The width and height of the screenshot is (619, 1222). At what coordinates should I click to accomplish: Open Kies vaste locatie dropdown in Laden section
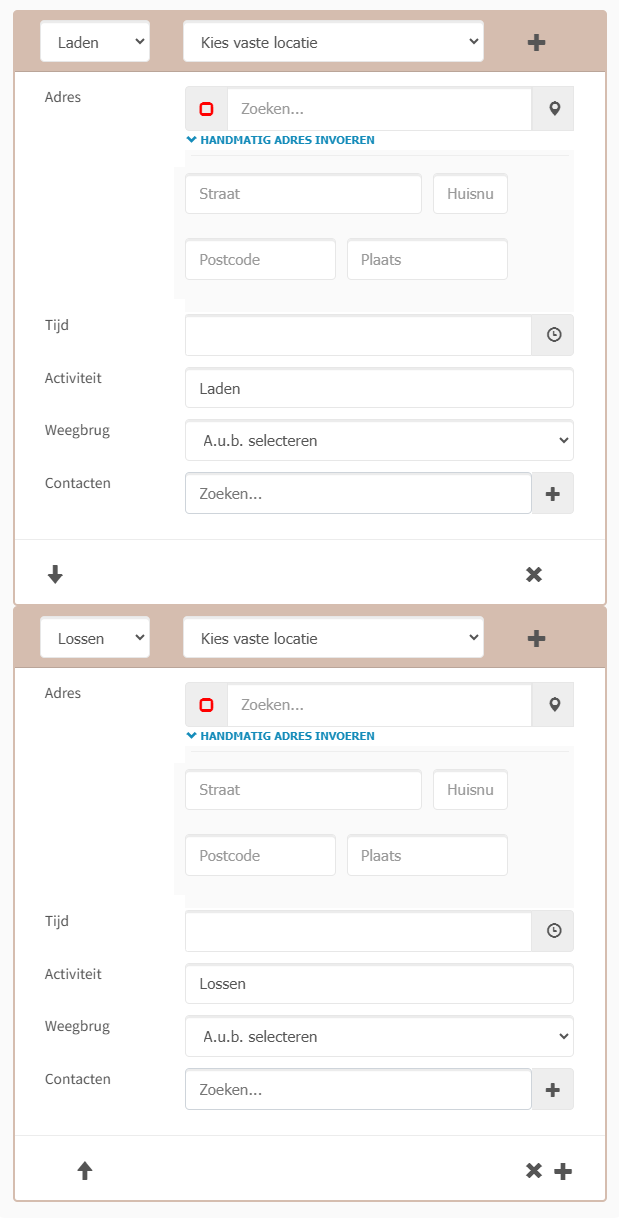coord(333,42)
